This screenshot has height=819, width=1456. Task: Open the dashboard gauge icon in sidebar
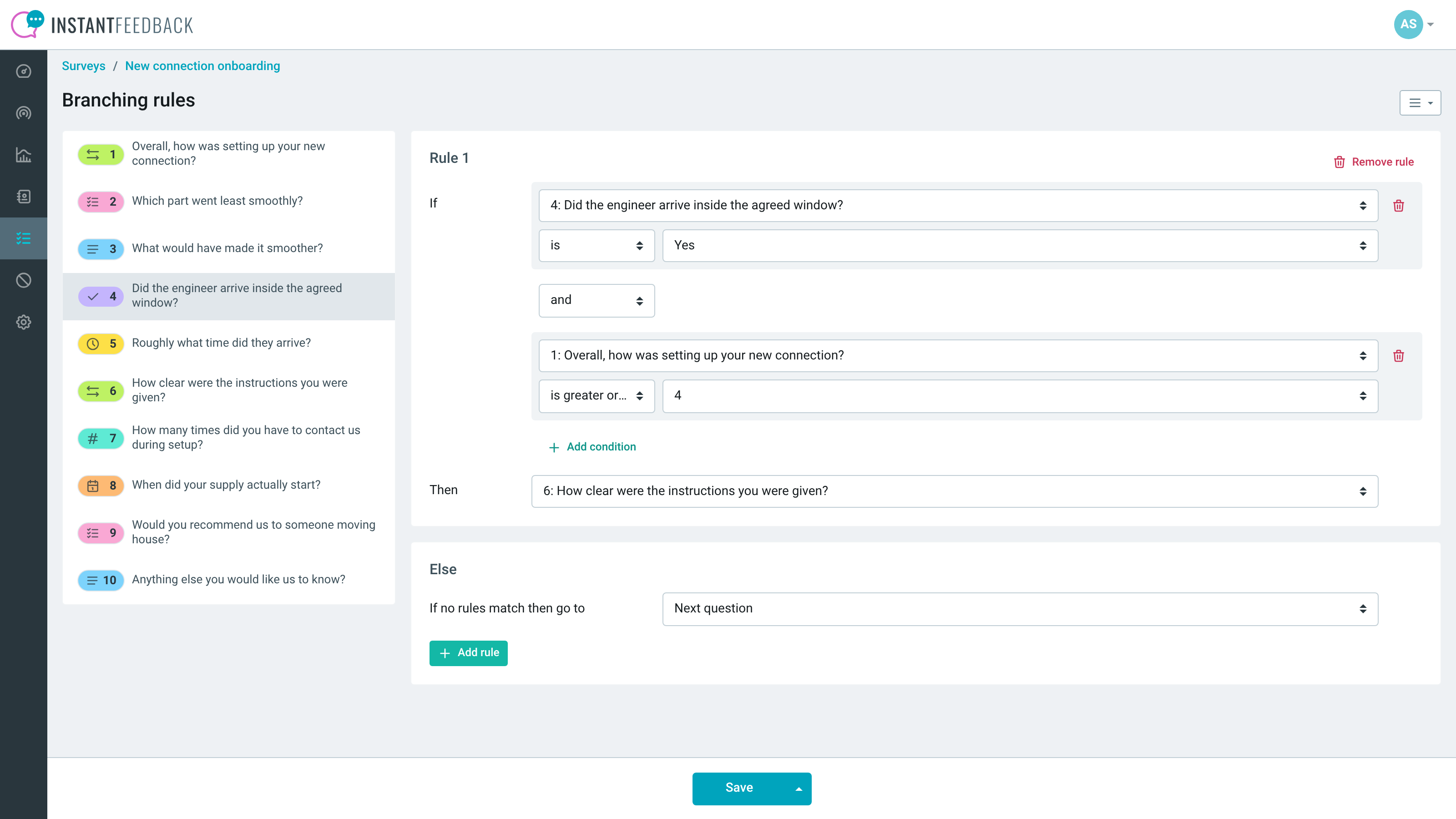click(x=23, y=71)
